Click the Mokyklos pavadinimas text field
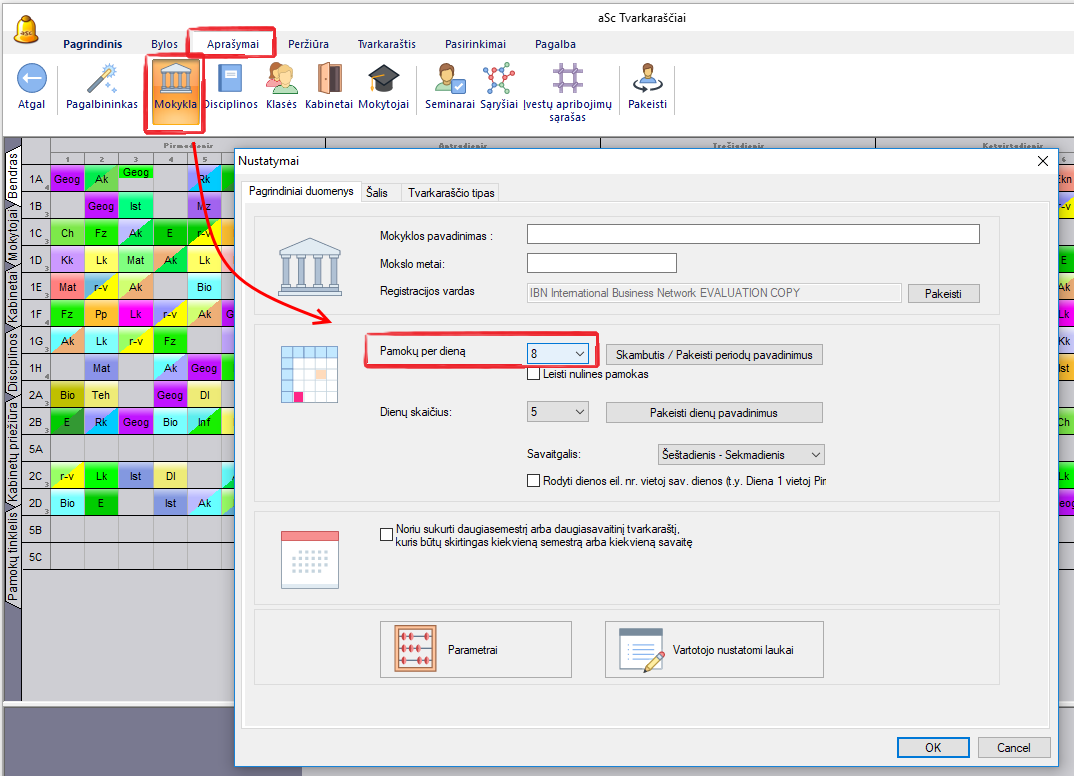 coord(752,234)
